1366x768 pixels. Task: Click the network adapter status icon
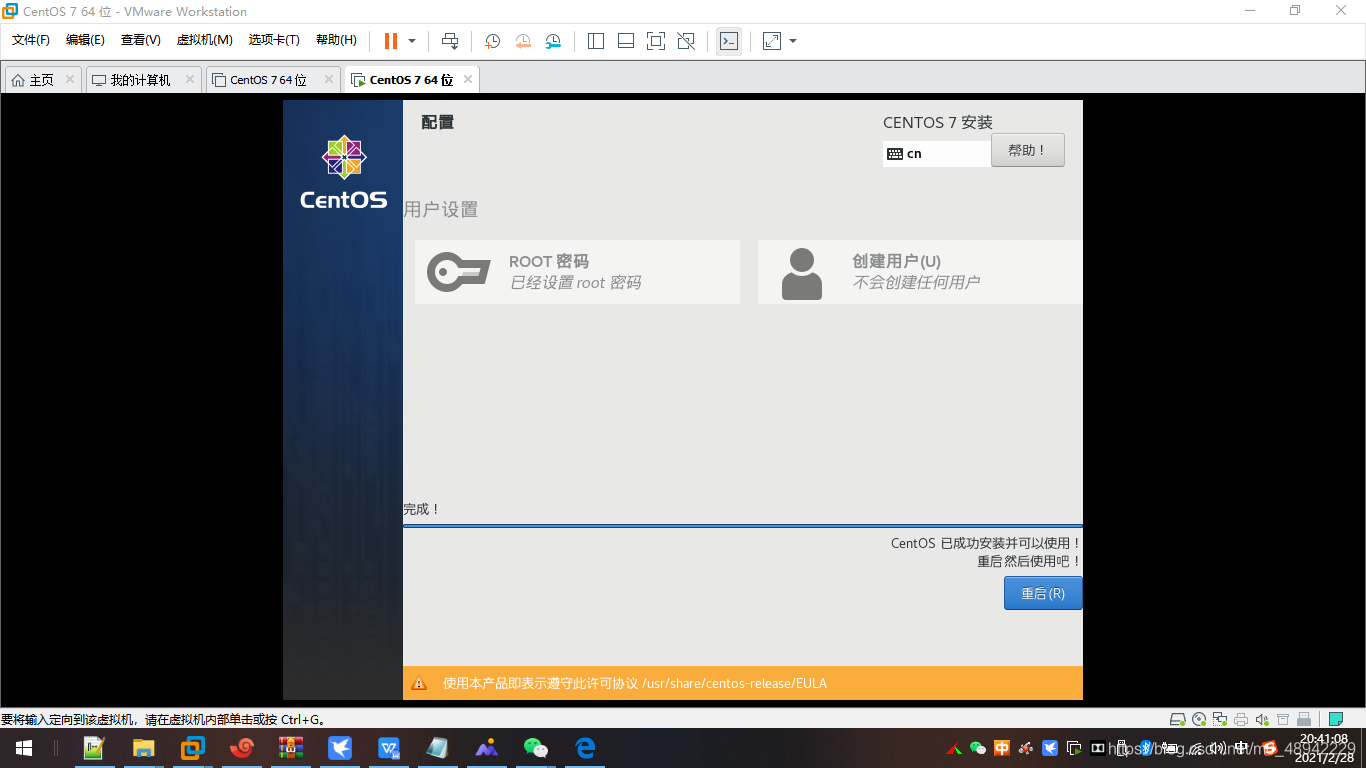click(1220, 719)
